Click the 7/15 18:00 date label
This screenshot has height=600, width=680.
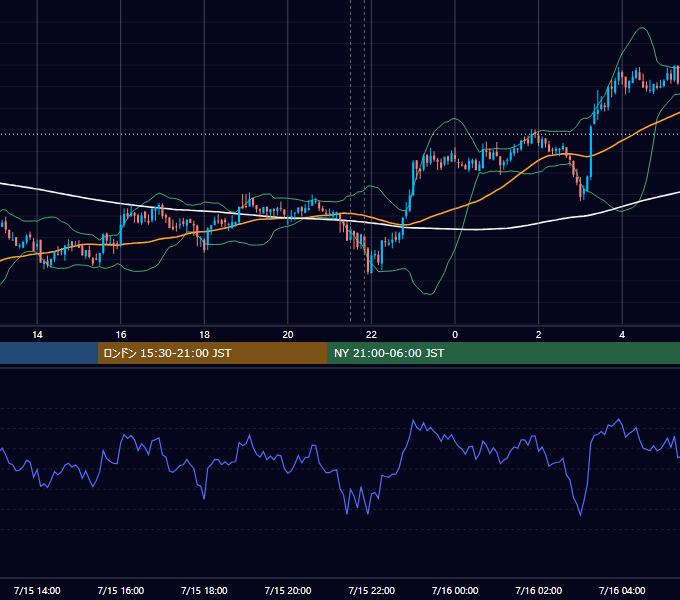pyautogui.click(x=204, y=590)
